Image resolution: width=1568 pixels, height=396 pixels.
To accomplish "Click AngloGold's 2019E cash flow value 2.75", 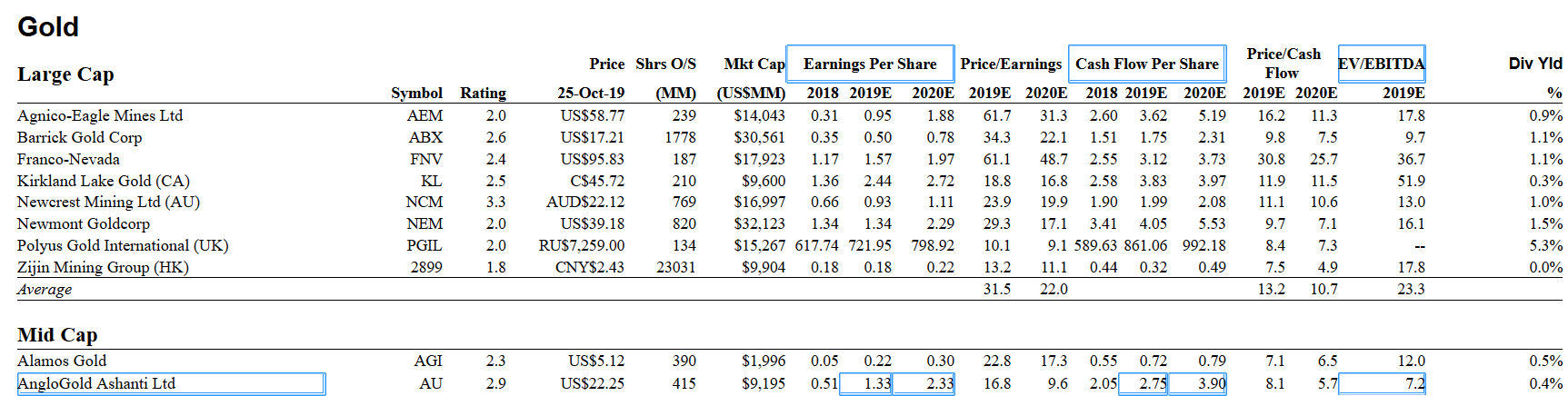I will coord(1144,383).
